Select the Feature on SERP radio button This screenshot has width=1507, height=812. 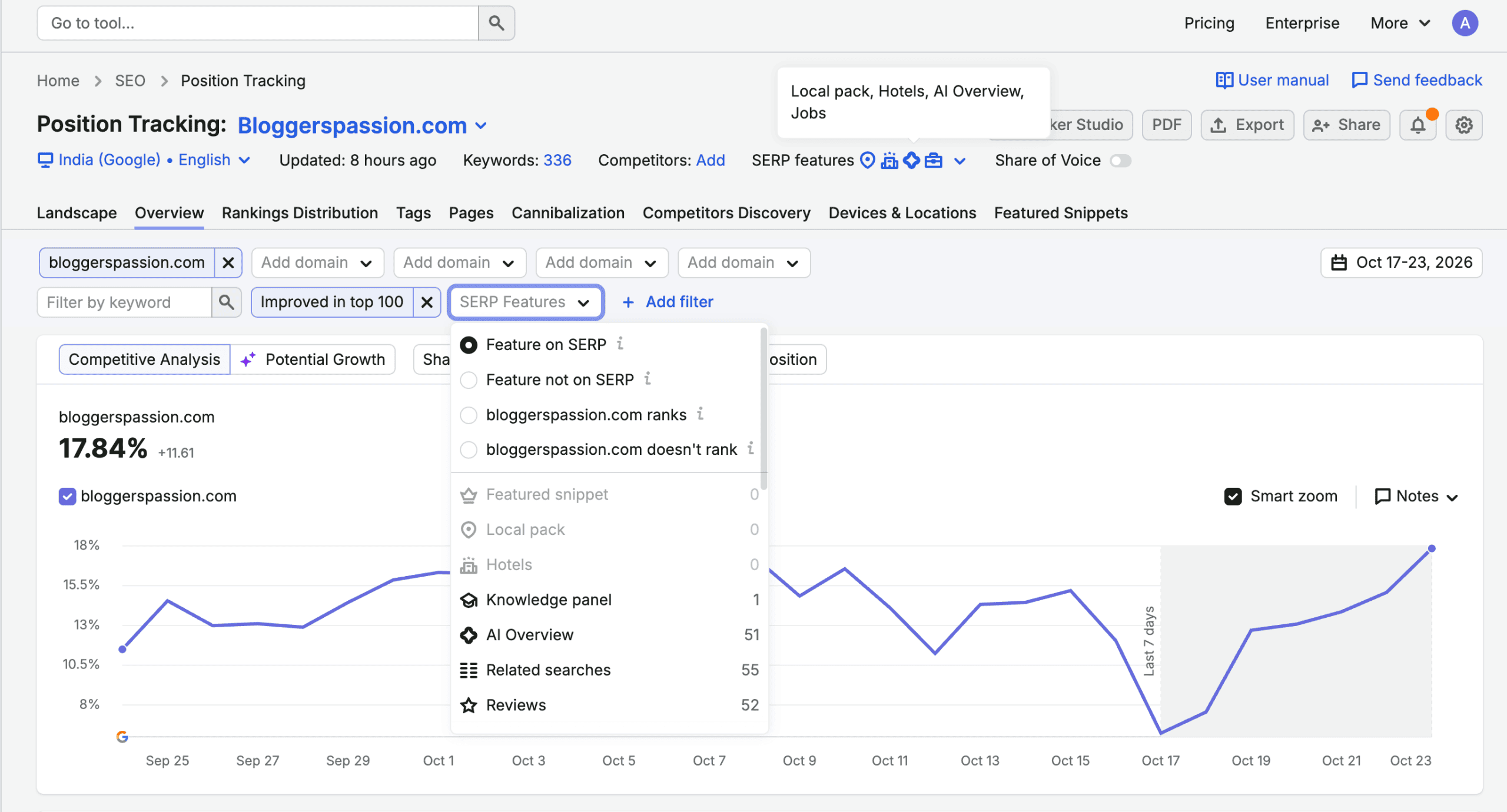pyautogui.click(x=469, y=345)
